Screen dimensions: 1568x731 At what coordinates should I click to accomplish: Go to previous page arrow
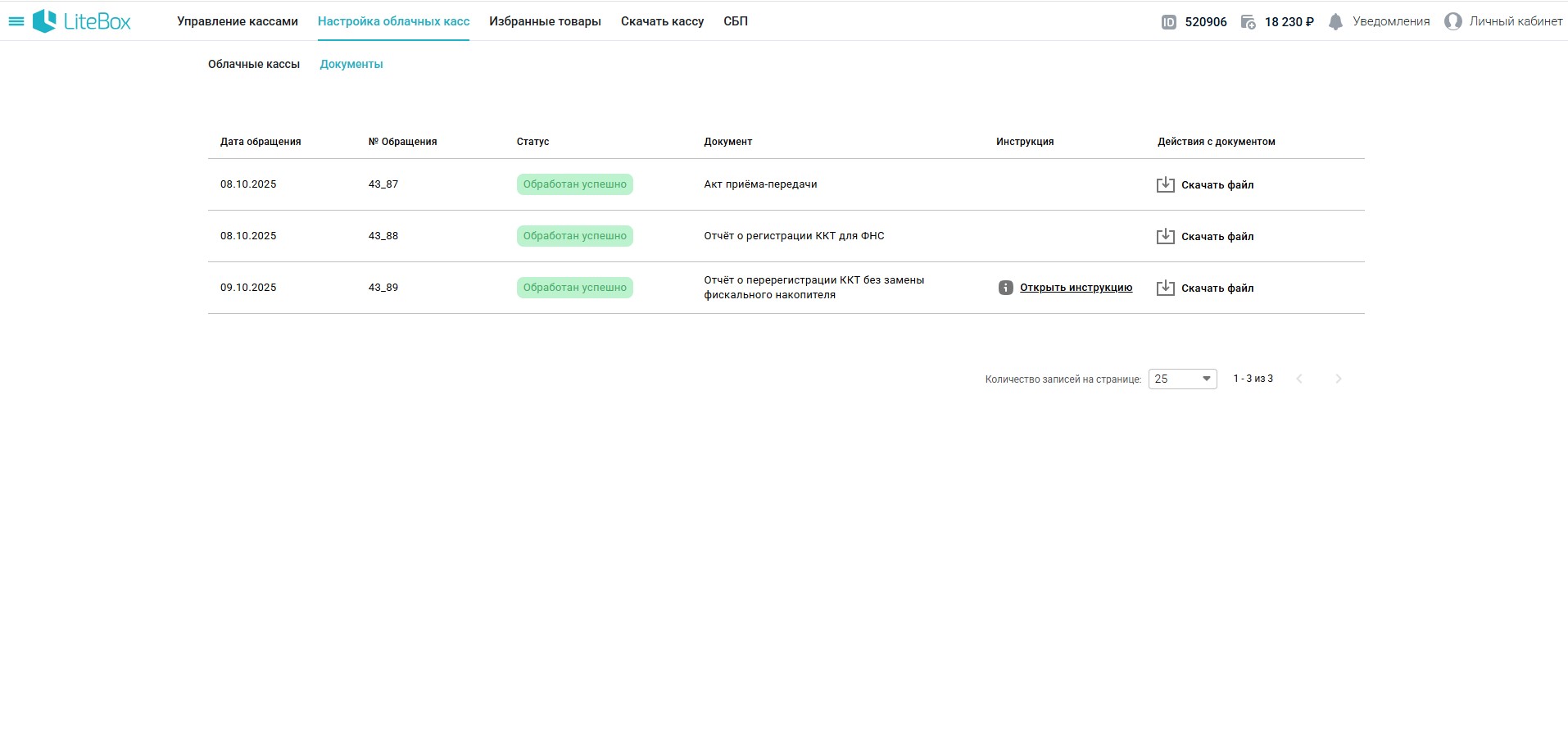(x=1299, y=379)
